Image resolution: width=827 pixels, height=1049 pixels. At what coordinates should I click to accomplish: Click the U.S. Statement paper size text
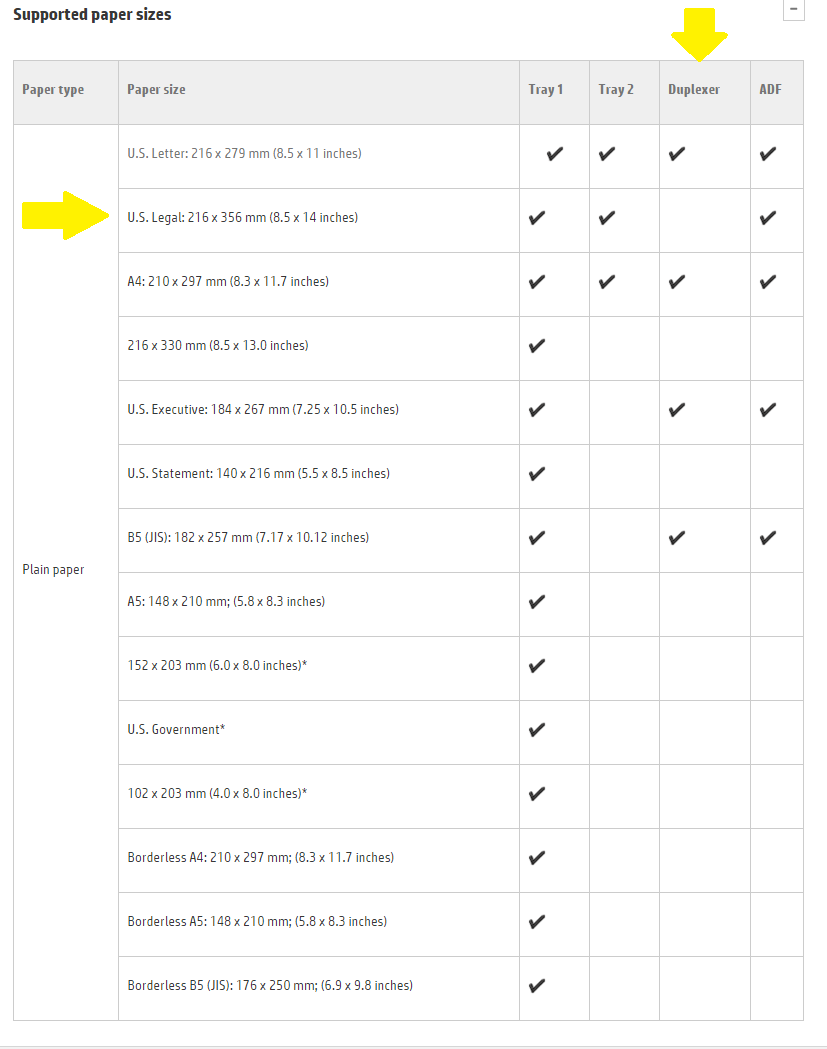pos(258,474)
